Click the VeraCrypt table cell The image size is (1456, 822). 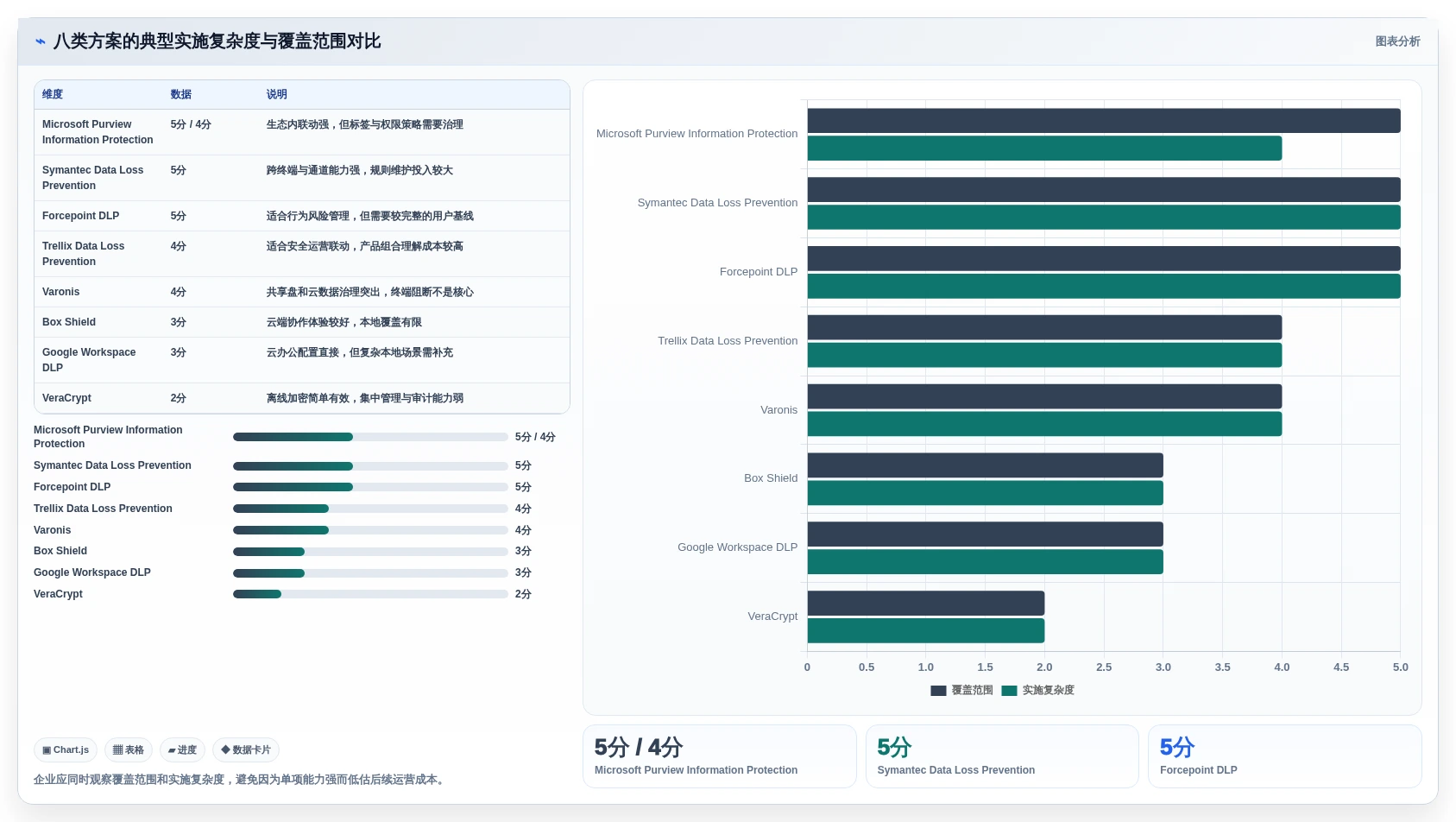pyautogui.click(x=66, y=398)
